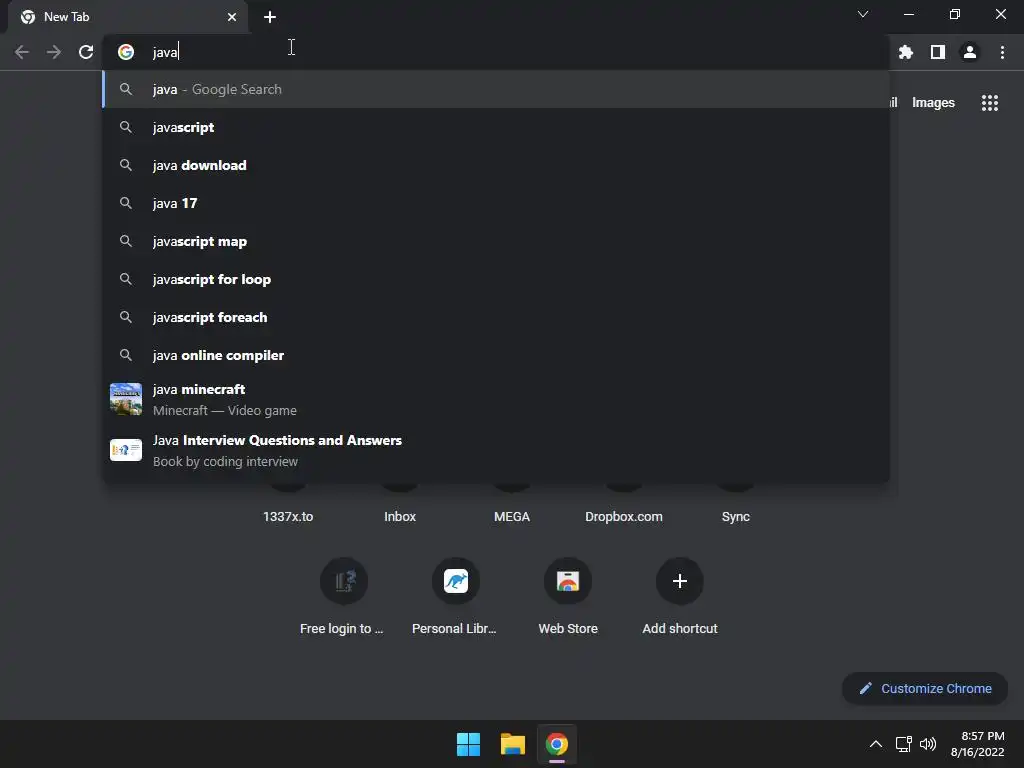The height and width of the screenshot is (768, 1024).
Task: Open the profile avatar icon
Action: 970,52
